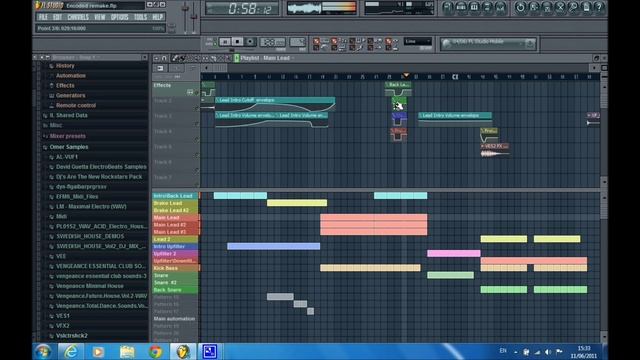Open the Automation item in browser

pyautogui.click(x=71, y=76)
